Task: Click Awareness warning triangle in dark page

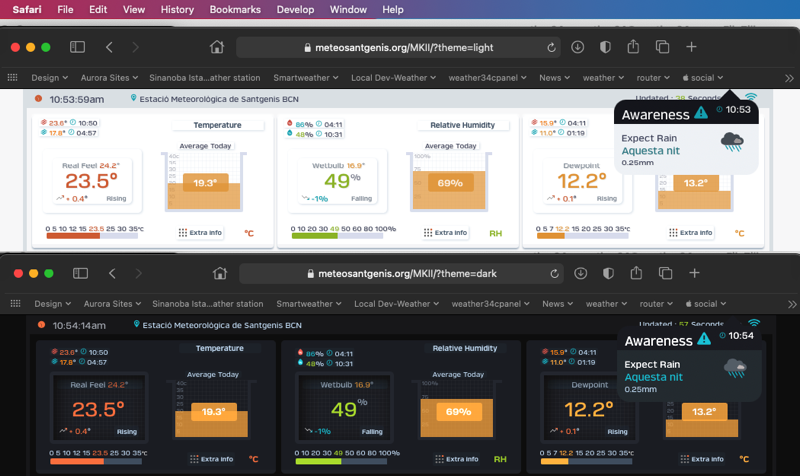Action: (705, 338)
